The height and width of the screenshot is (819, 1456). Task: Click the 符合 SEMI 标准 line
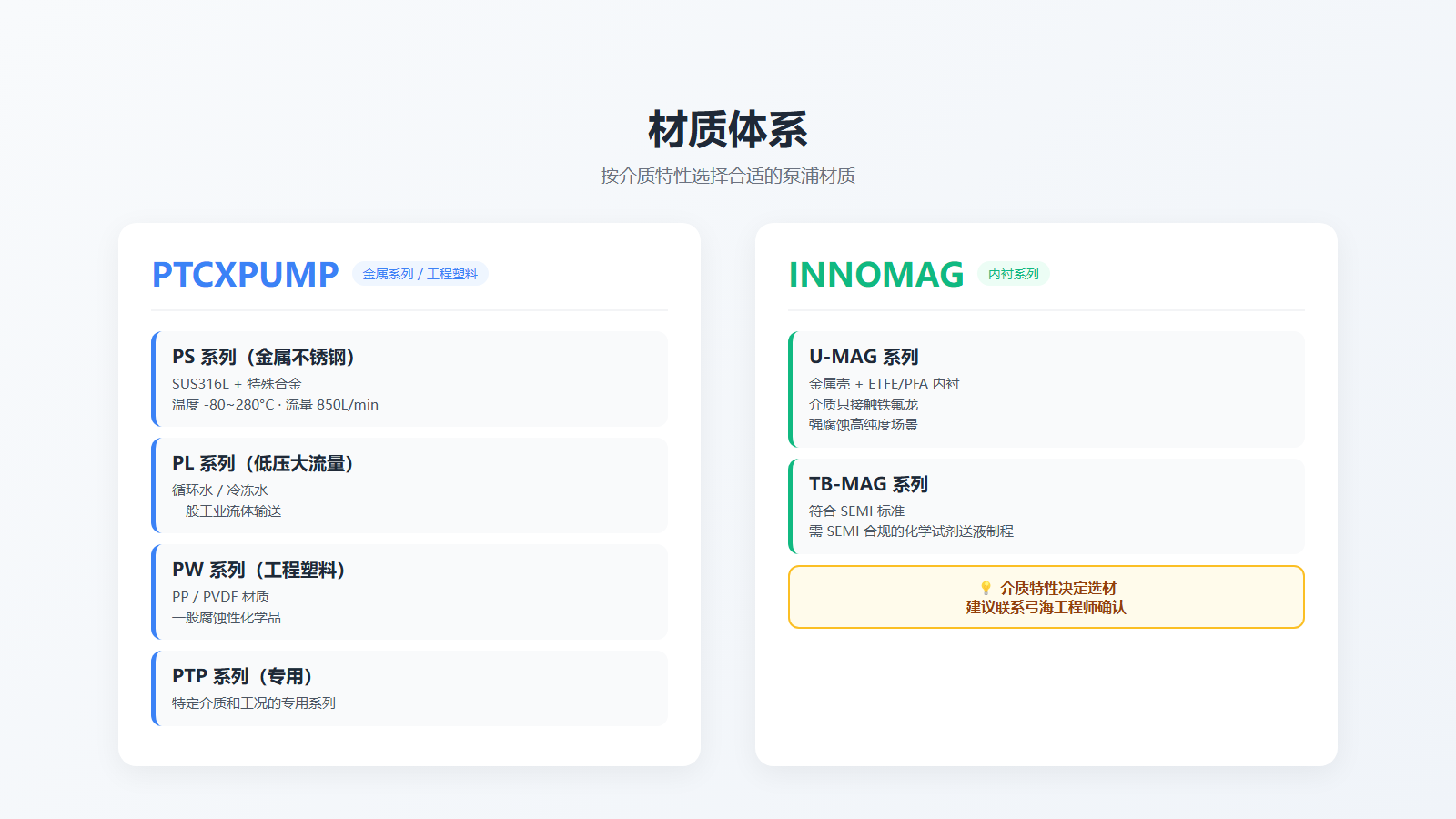pyautogui.click(x=856, y=511)
